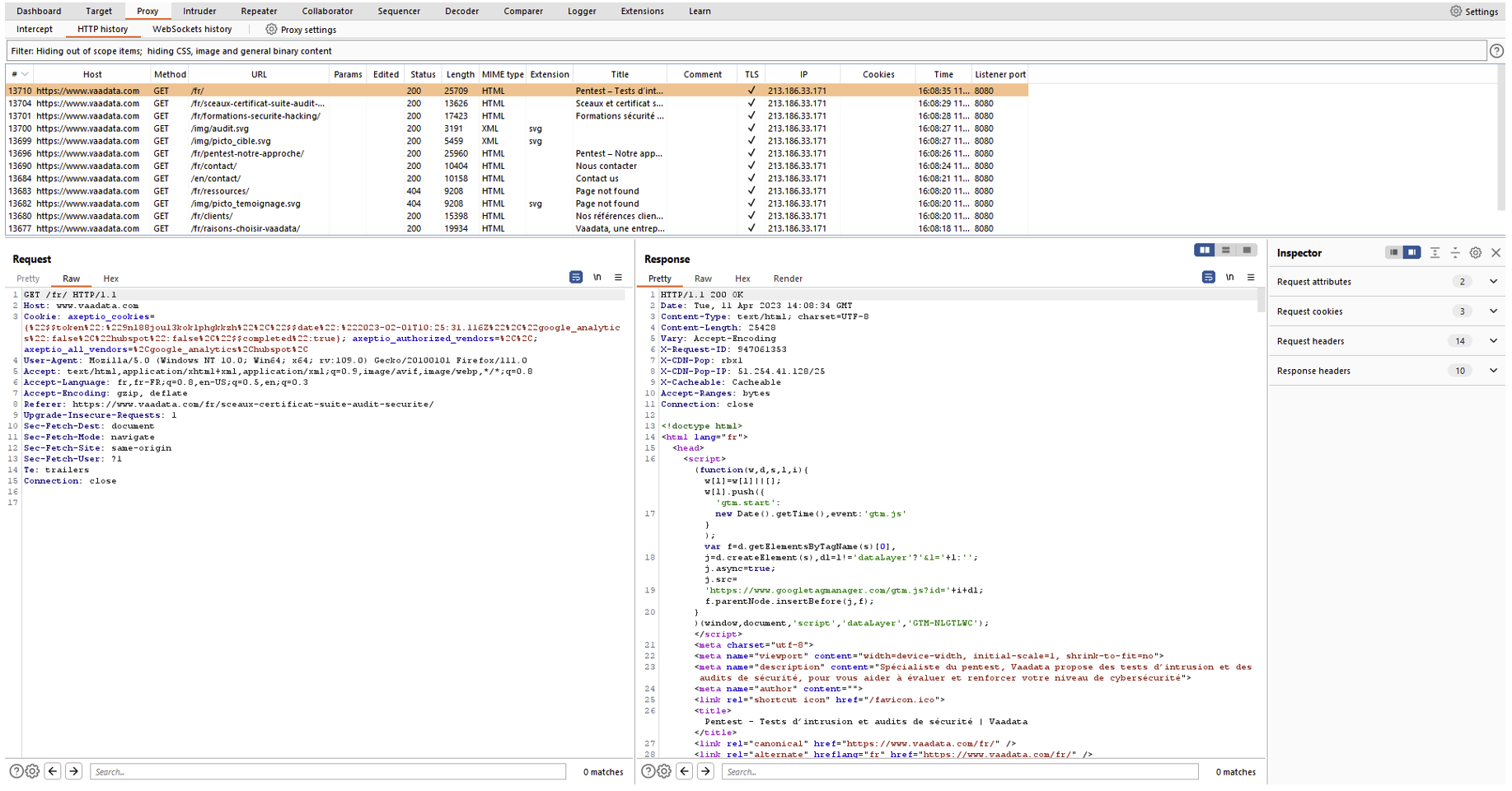This screenshot has height=791, width=1512.
Task: Switch to WebSockets history tab
Action: coord(192,29)
